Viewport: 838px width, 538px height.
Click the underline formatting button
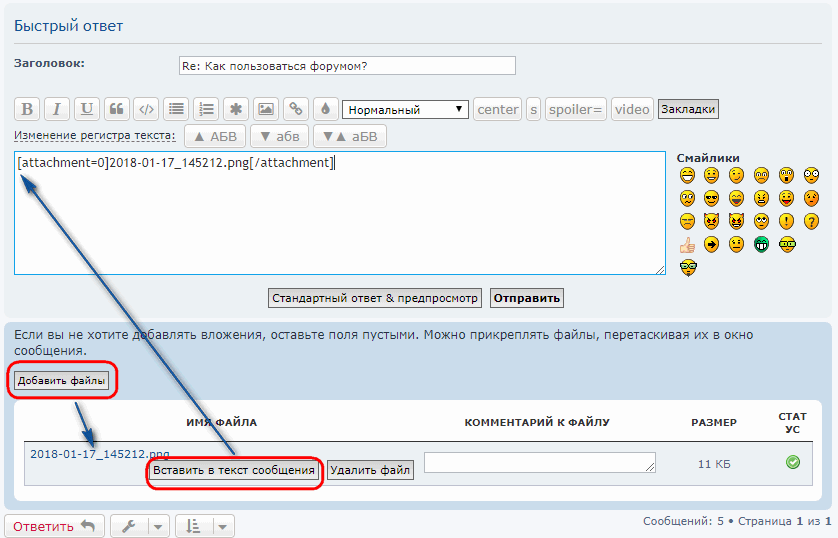[87, 110]
